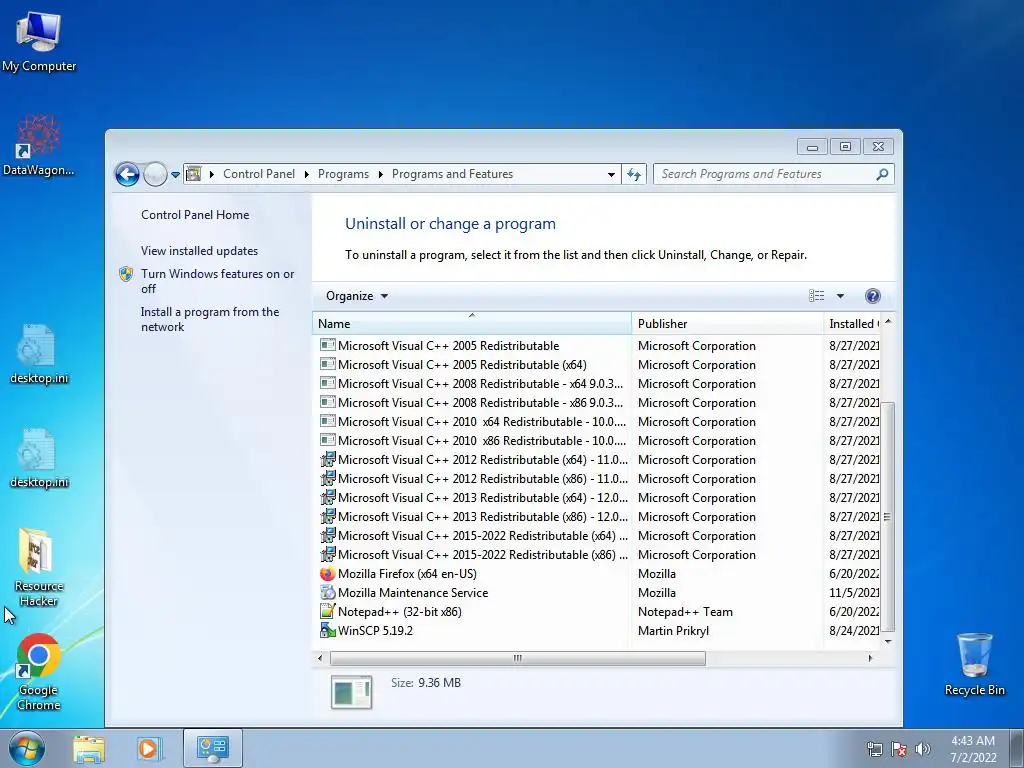Click Programs and Features breadcrumb

click(452, 174)
